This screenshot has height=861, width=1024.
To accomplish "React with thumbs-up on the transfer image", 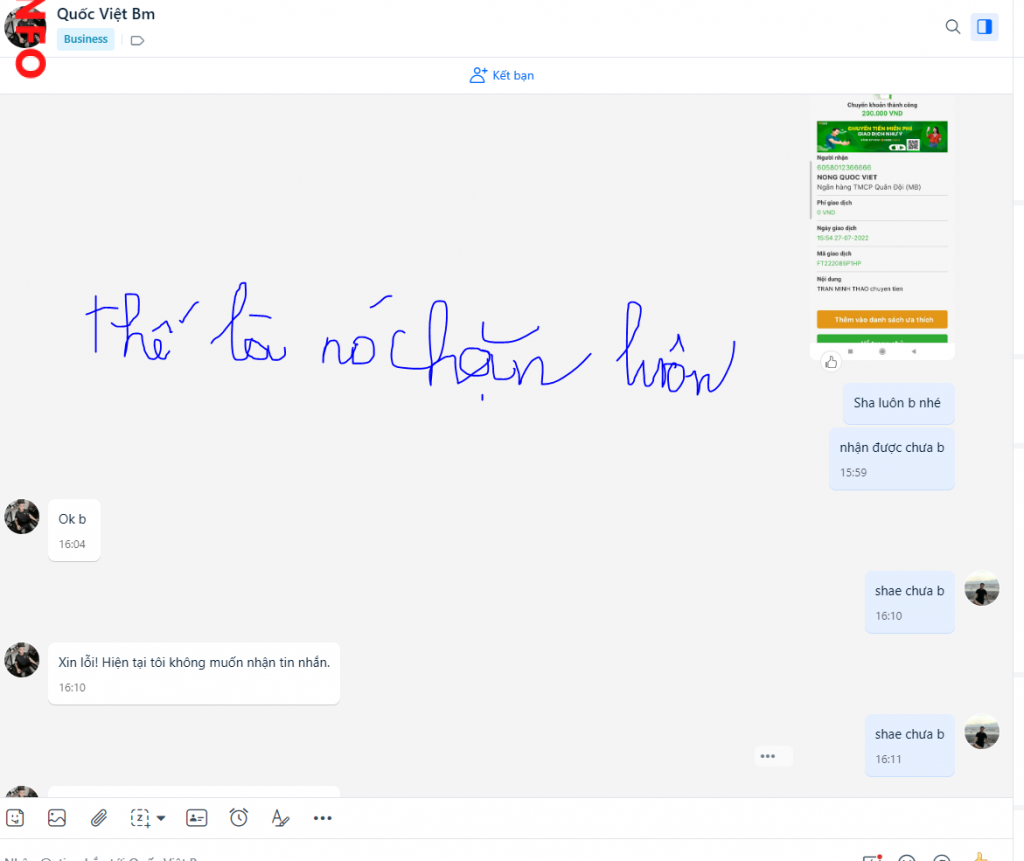I will tap(831, 362).
